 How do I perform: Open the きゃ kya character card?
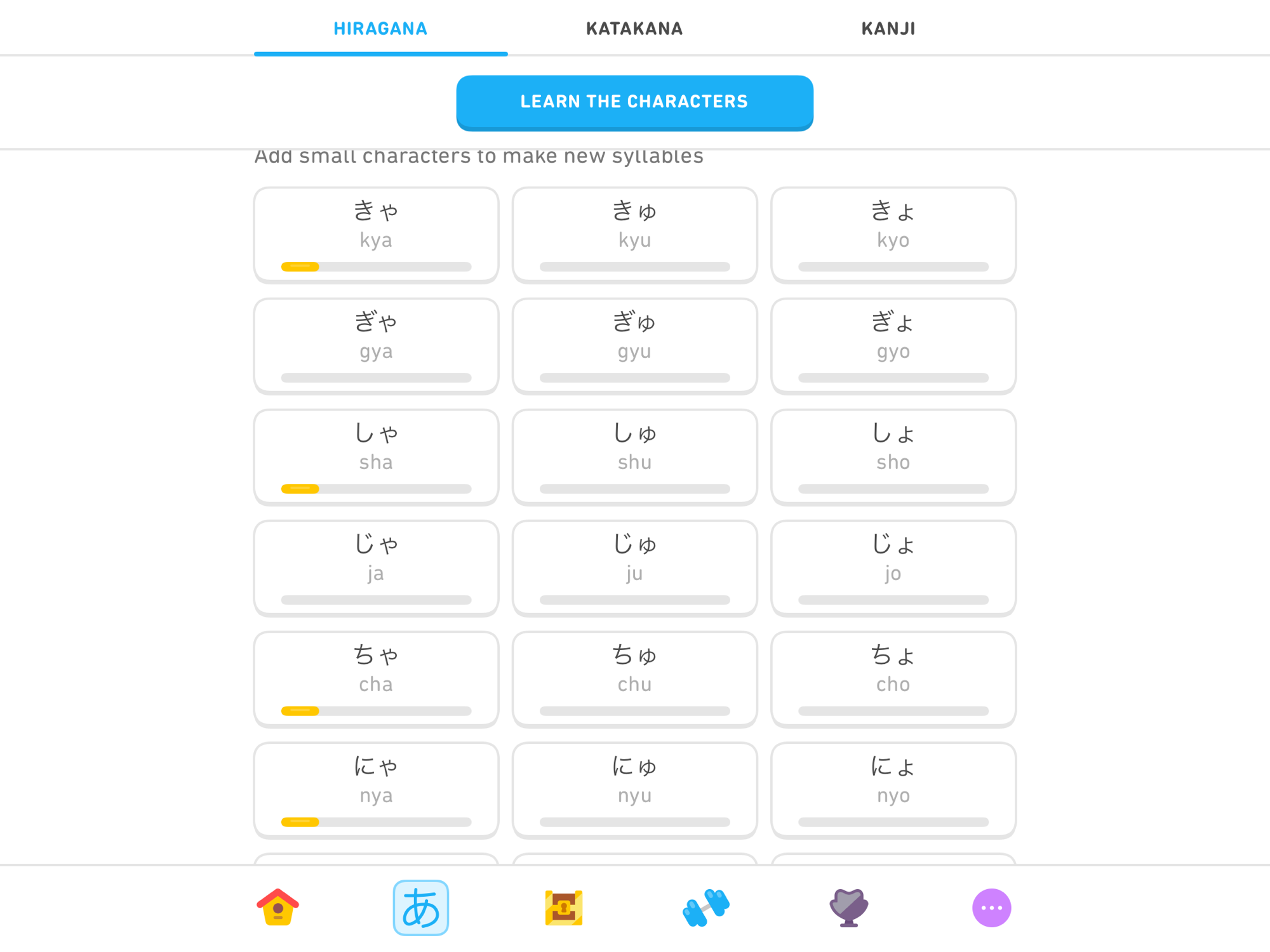376,235
